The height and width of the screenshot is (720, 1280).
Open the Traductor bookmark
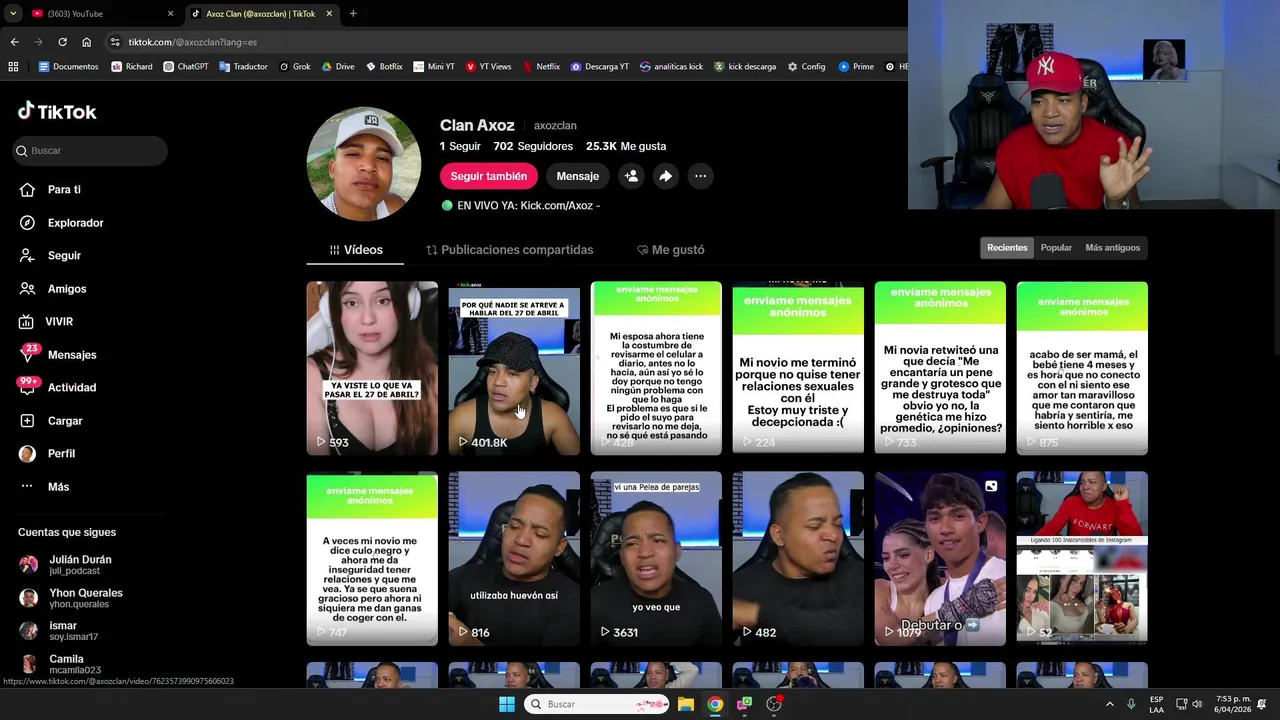coord(243,67)
